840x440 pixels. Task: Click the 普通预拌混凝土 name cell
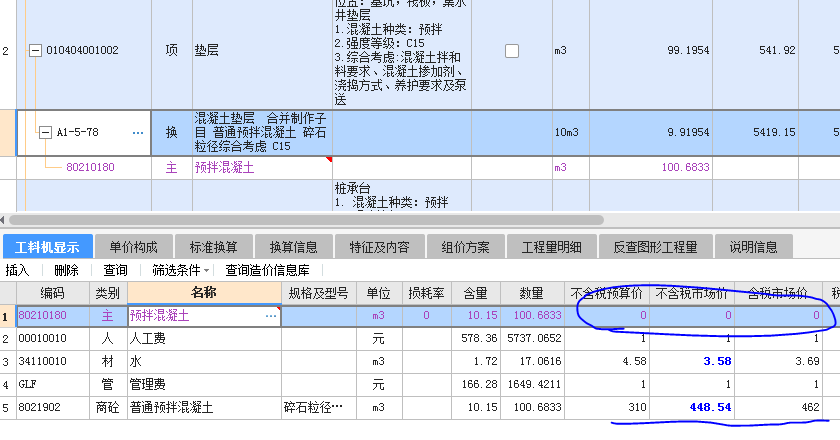(204, 408)
